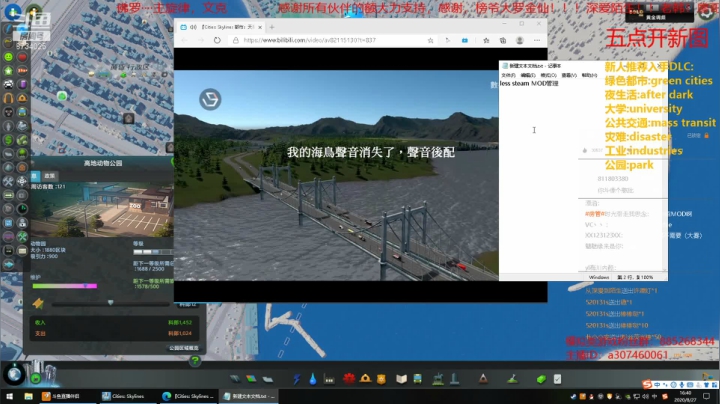Open Notepad 帮助 menu
This screenshot has height=404, width=720.
tap(589, 75)
